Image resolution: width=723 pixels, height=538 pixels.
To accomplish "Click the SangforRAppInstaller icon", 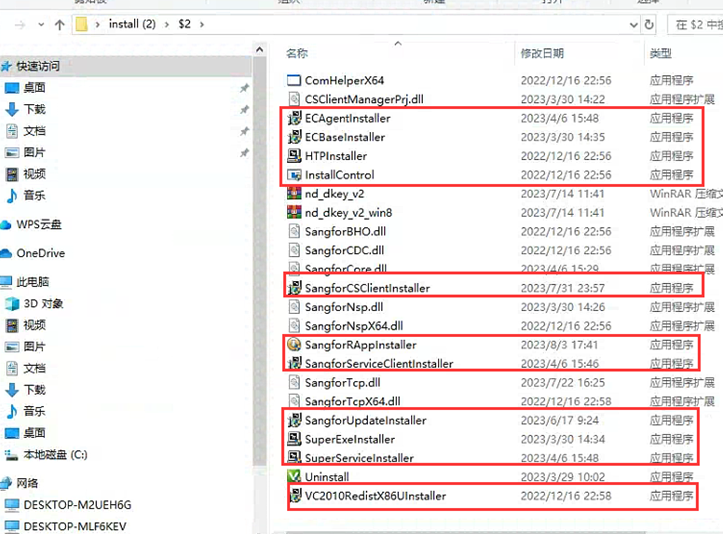I will [x=294, y=345].
